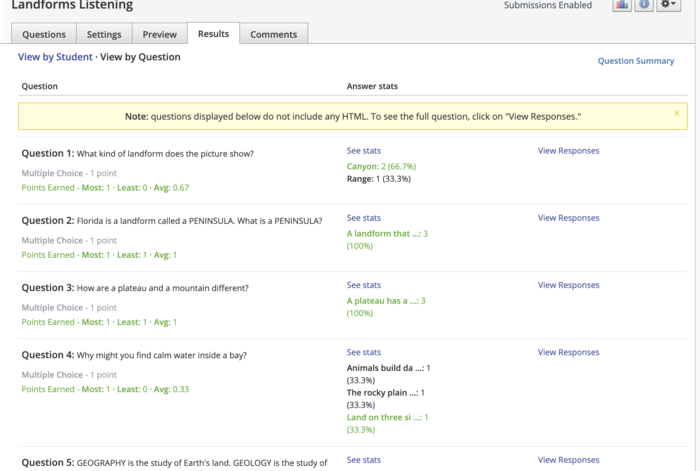Viewport: 700px width, 471px height.
Task: Select the Comments tab
Action: coord(273,35)
